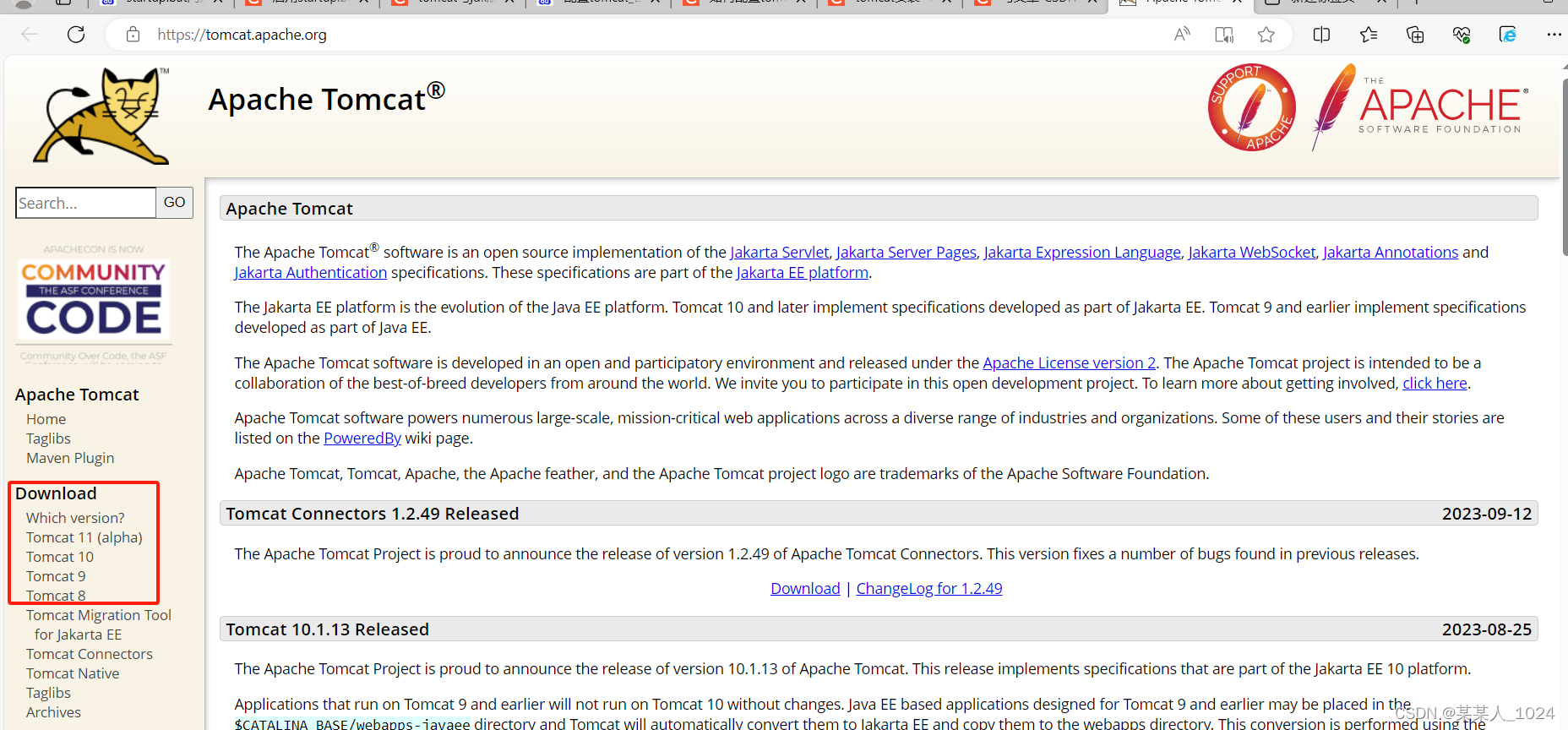Open the Settings and more menu
This screenshot has width=1568, height=730.
point(1554,35)
